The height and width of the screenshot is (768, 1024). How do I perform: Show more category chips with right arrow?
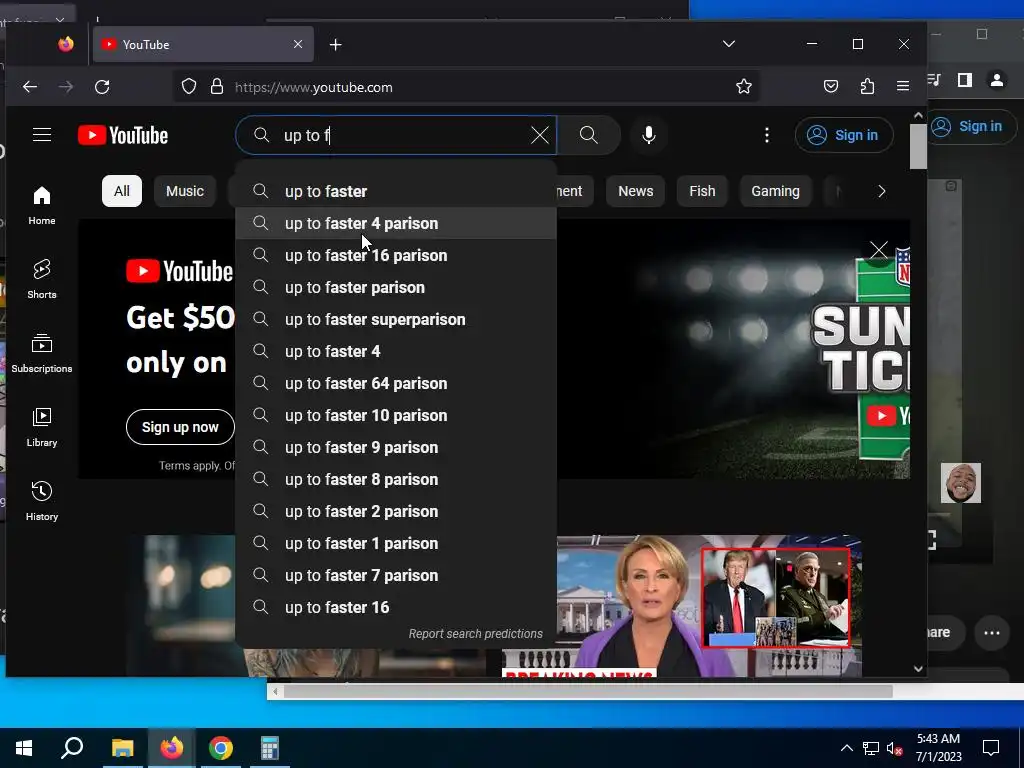(x=882, y=191)
